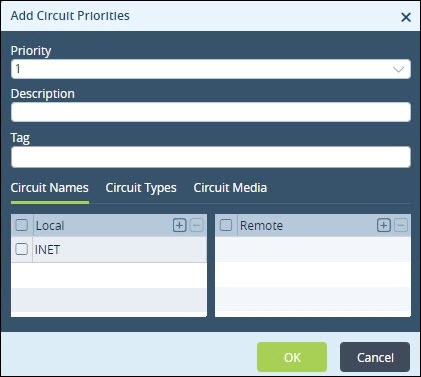The height and width of the screenshot is (377, 421).
Task: Remove the selected Local circuit name entry
Action: (x=197, y=226)
